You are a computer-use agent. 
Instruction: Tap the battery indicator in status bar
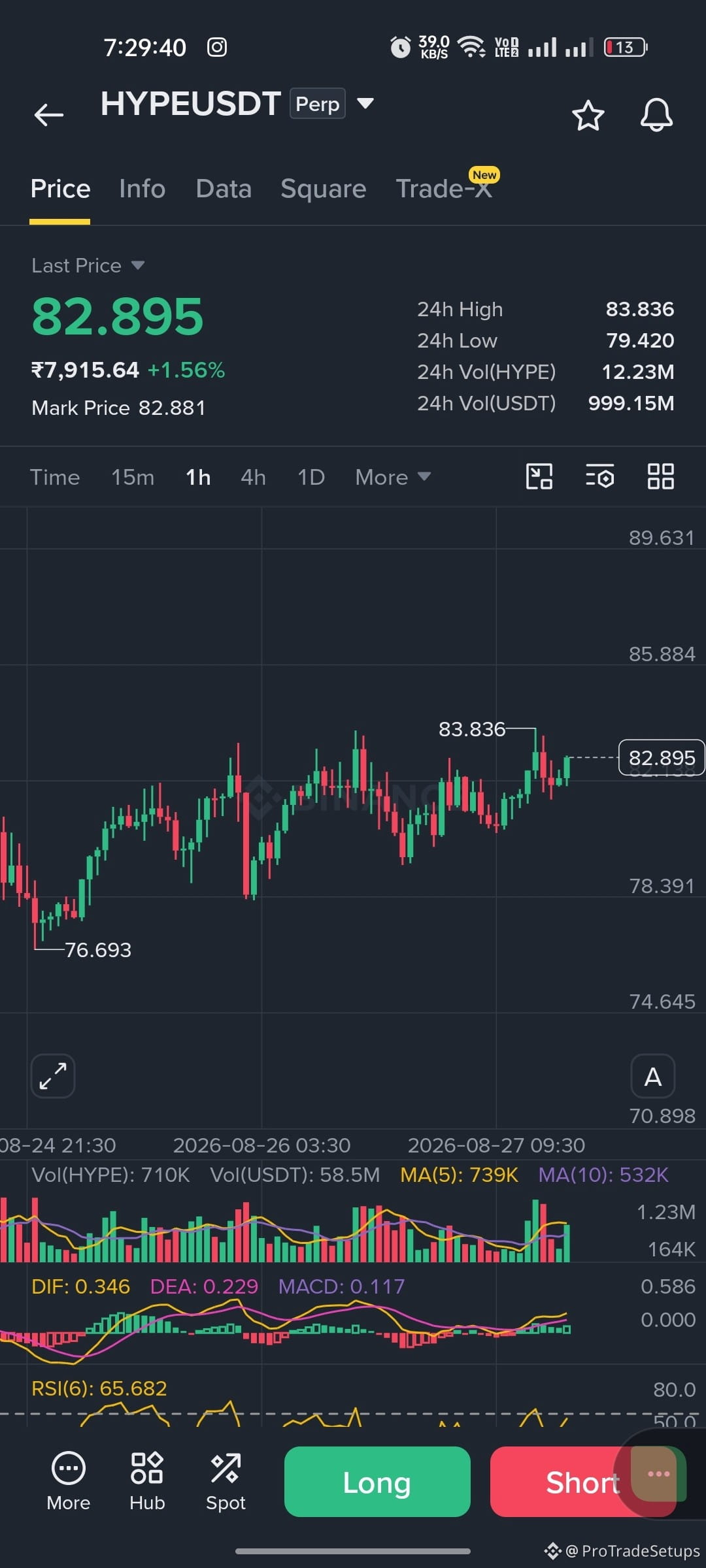626,47
